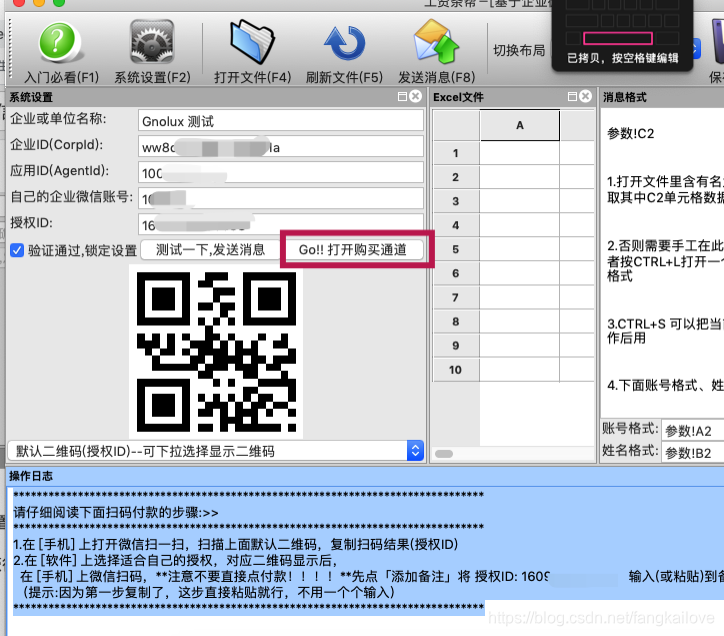
Task: Click the 切换布局 label
Action: point(519,50)
